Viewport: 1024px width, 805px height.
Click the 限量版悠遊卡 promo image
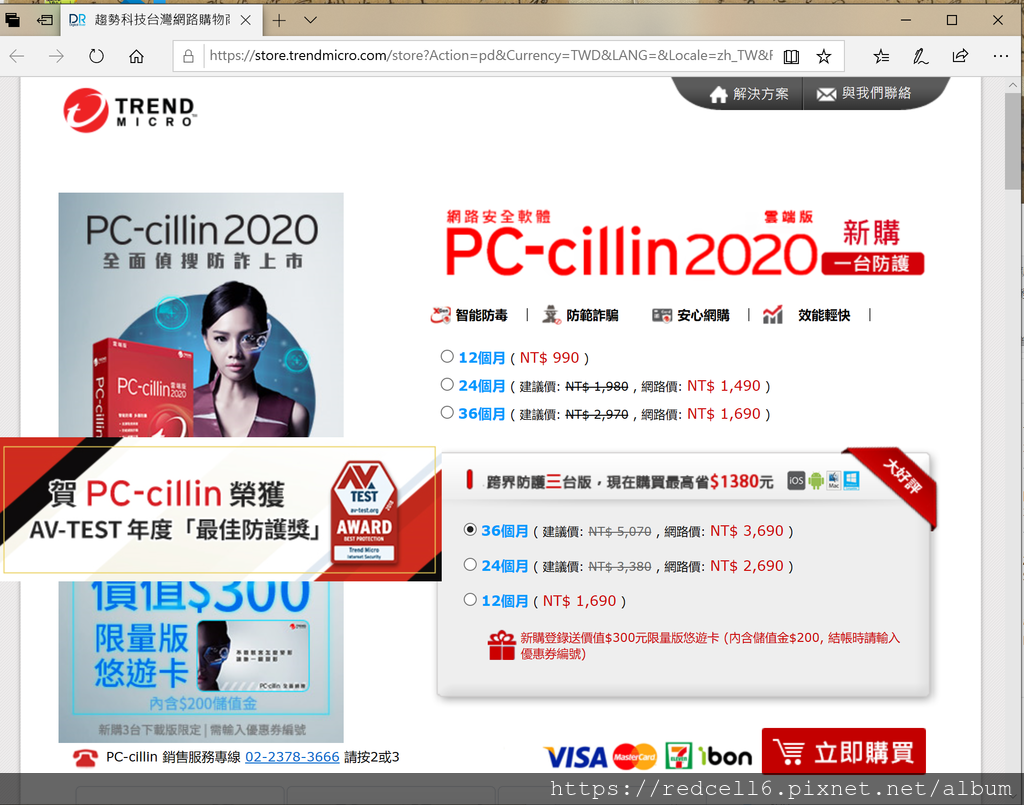[200, 661]
